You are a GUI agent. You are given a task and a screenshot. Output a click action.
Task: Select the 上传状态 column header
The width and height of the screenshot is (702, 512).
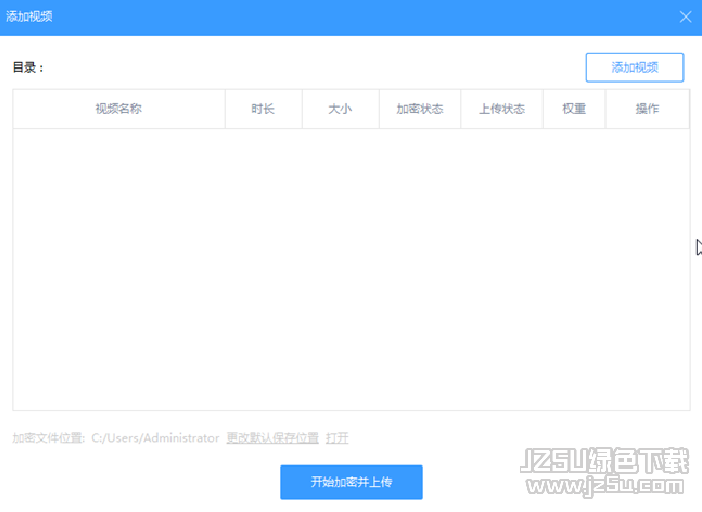502,109
